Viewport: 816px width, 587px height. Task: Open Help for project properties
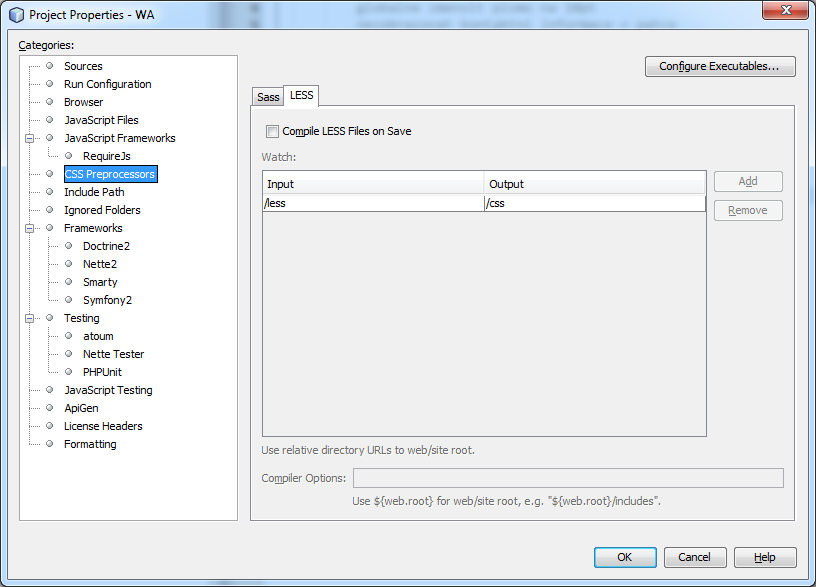[x=765, y=557]
